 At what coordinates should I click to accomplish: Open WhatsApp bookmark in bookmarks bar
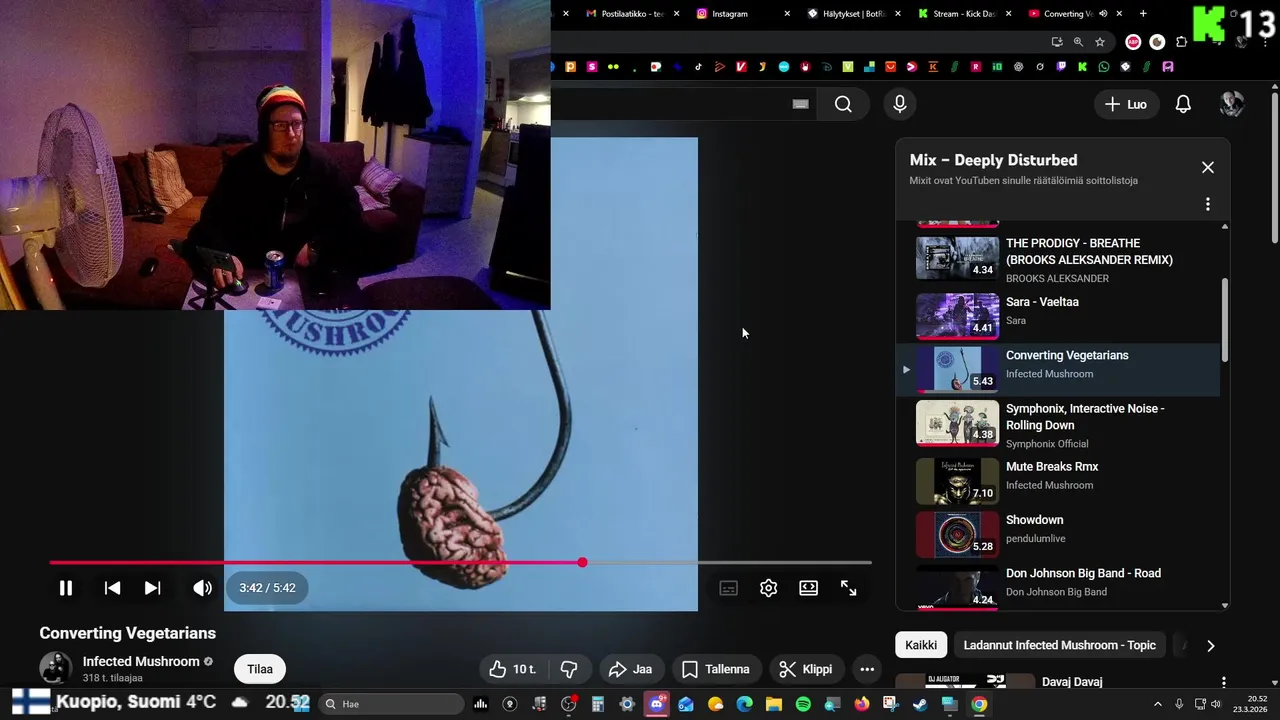pyautogui.click(x=1104, y=67)
